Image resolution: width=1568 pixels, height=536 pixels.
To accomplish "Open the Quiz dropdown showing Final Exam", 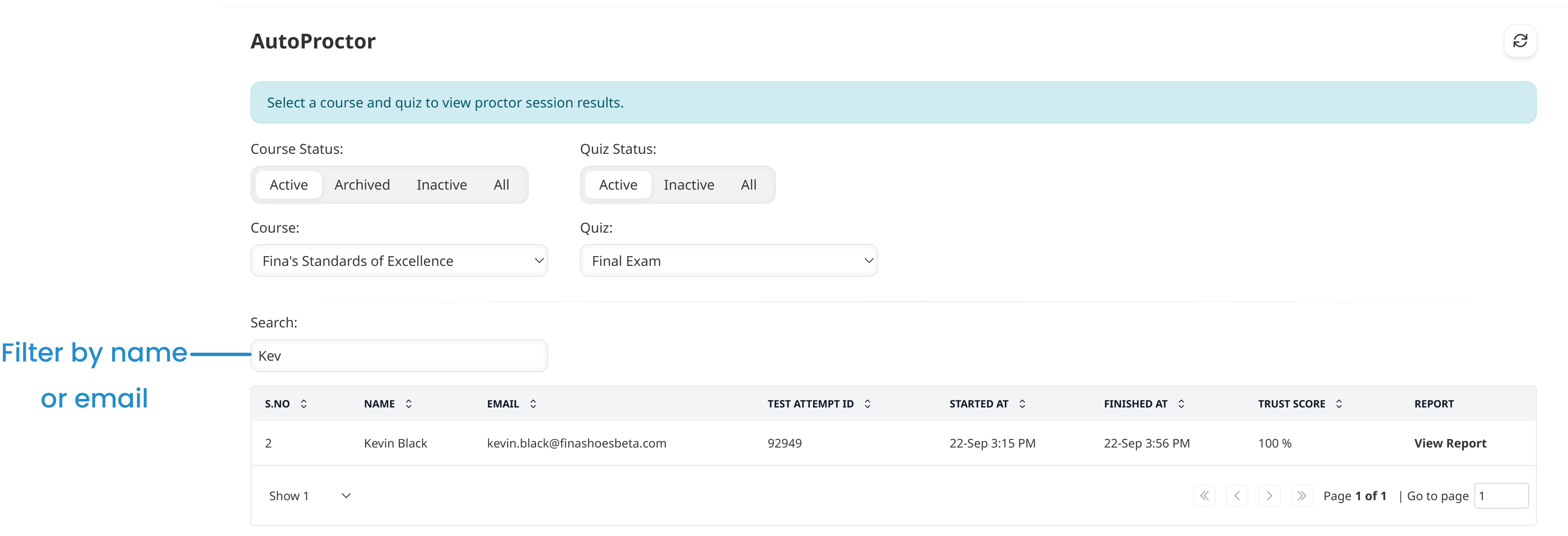I will tap(729, 260).
